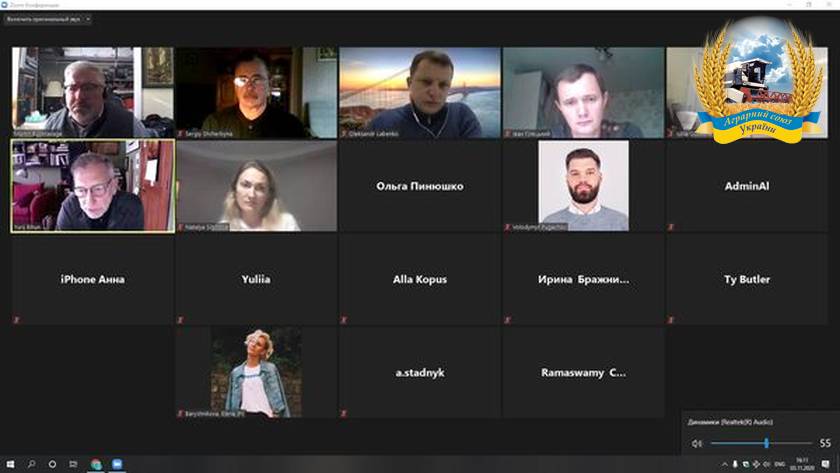This screenshot has width=840, height=473.
Task: Open the taskbar clock and date
Action: pyautogui.click(x=802, y=464)
